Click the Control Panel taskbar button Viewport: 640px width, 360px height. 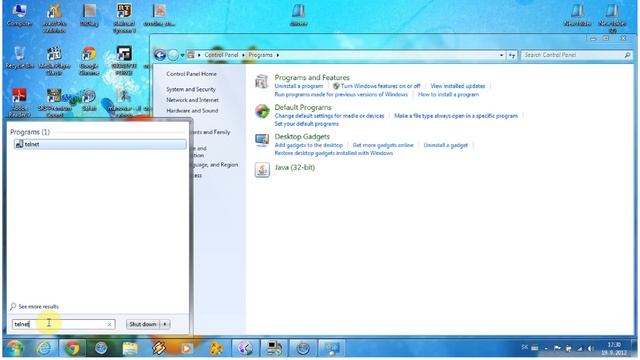331,348
